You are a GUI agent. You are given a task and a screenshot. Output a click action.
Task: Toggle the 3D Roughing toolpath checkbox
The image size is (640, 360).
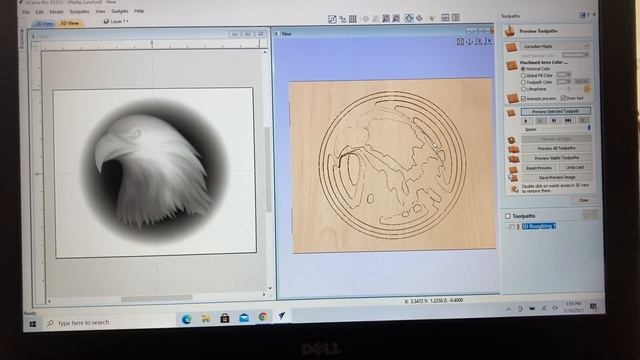pos(511,227)
